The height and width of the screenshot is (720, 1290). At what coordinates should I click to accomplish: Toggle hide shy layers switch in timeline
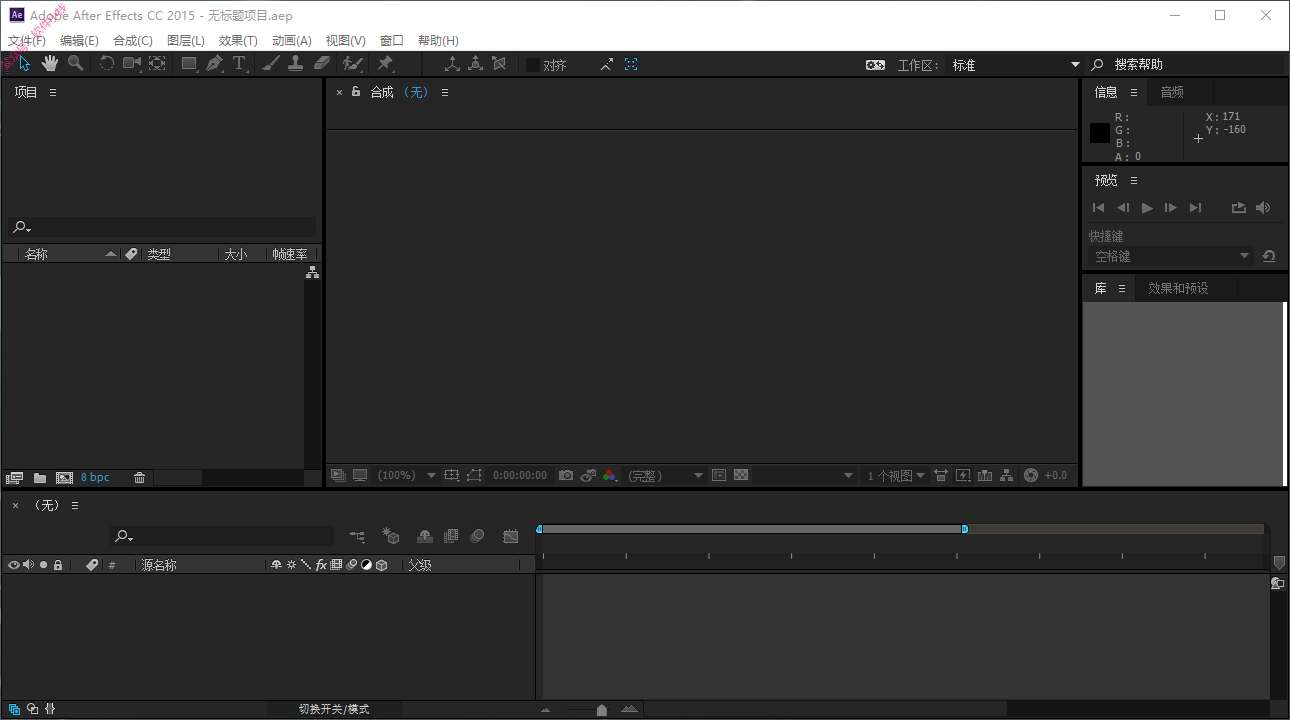coord(425,537)
